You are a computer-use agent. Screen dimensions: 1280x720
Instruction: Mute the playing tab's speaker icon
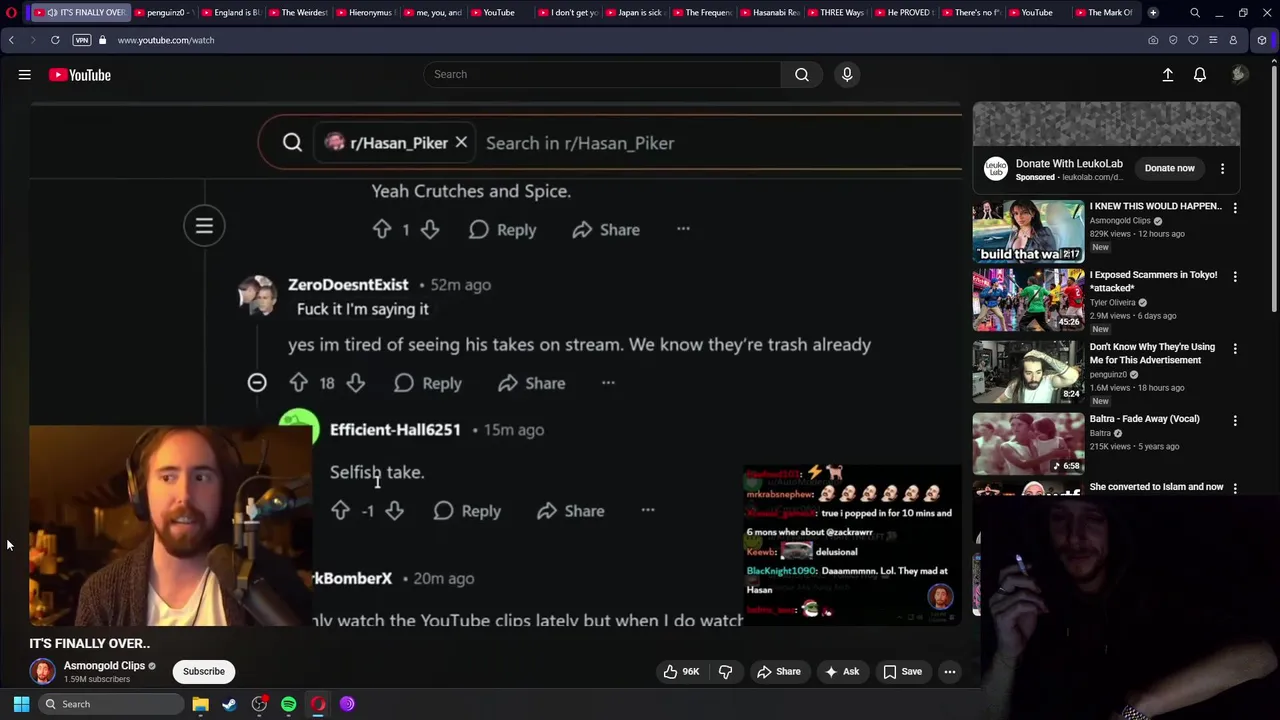(x=51, y=12)
